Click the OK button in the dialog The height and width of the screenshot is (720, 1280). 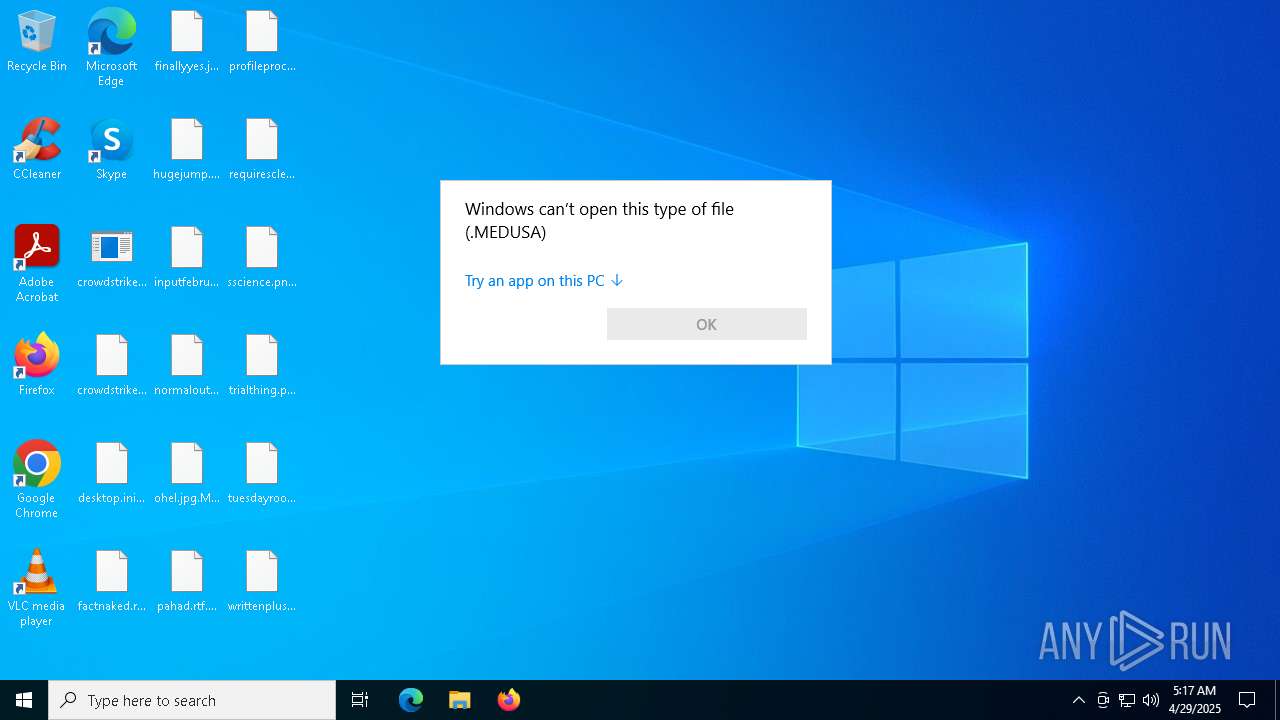click(x=707, y=324)
